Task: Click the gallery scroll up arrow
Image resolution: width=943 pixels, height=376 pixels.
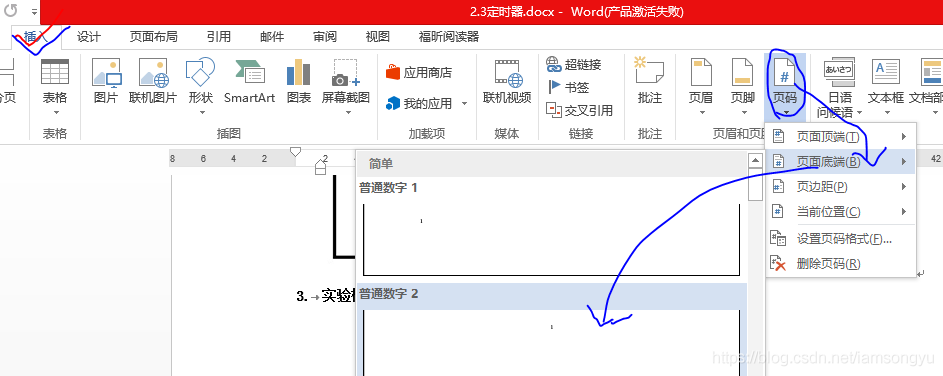Action: pyautogui.click(x=755, y=161)
